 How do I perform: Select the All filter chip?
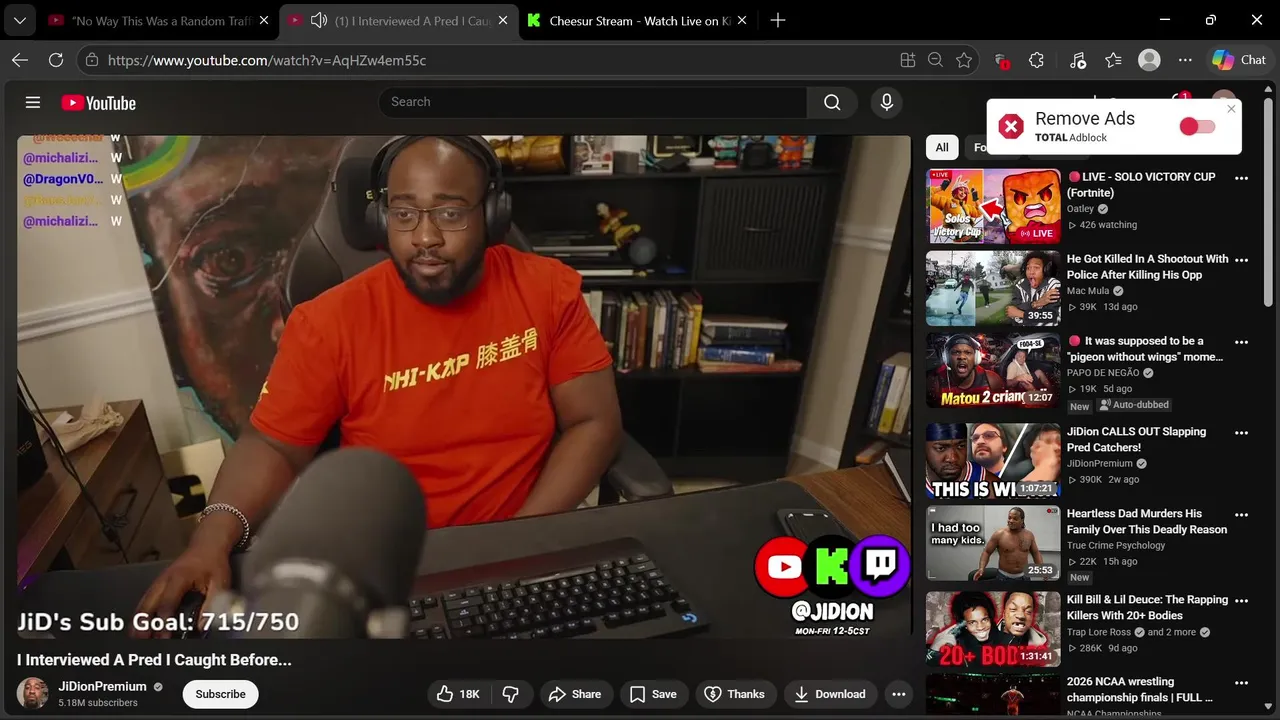click(x=942, y=148)
